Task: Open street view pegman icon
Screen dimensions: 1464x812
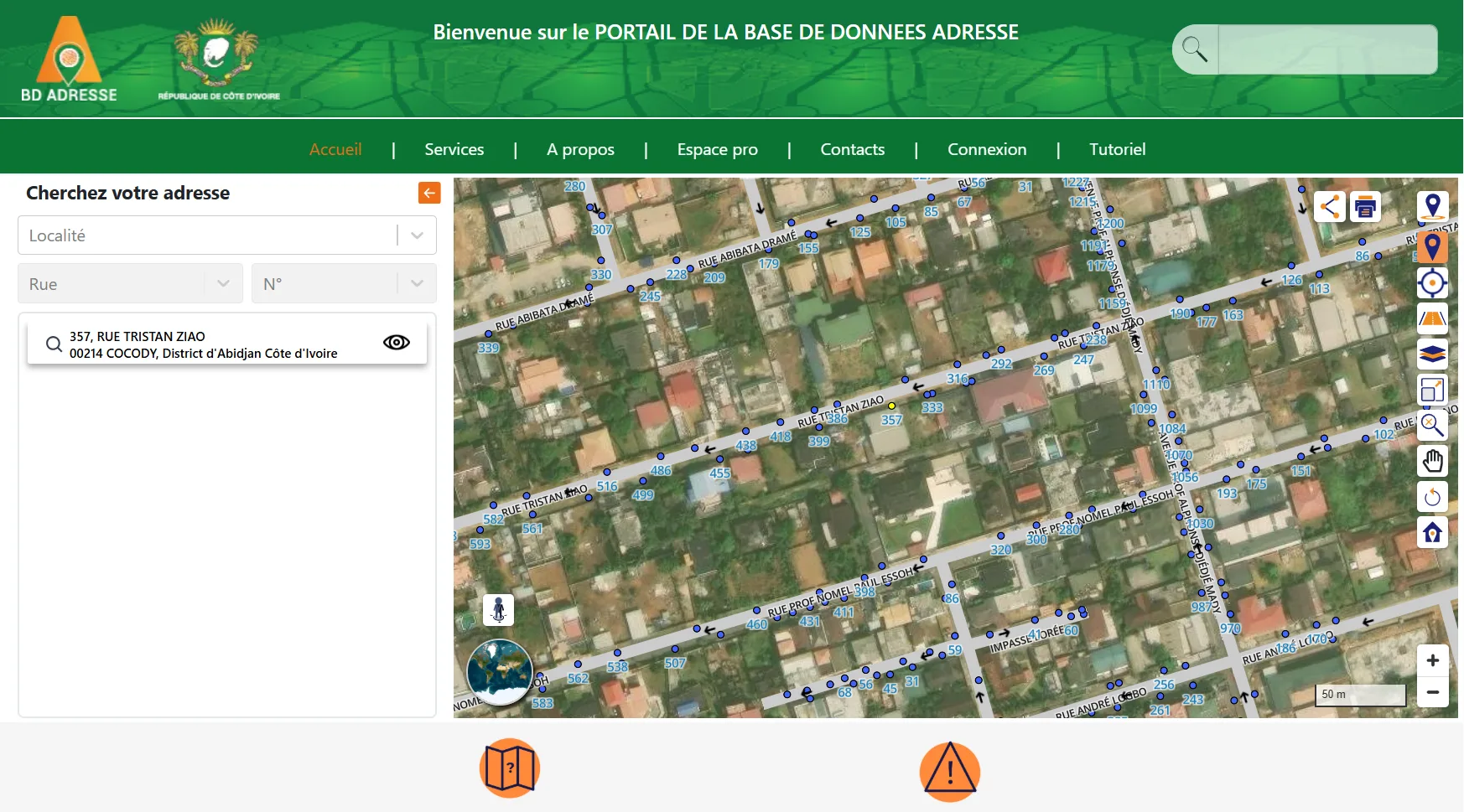Action: tap(499, 609)
